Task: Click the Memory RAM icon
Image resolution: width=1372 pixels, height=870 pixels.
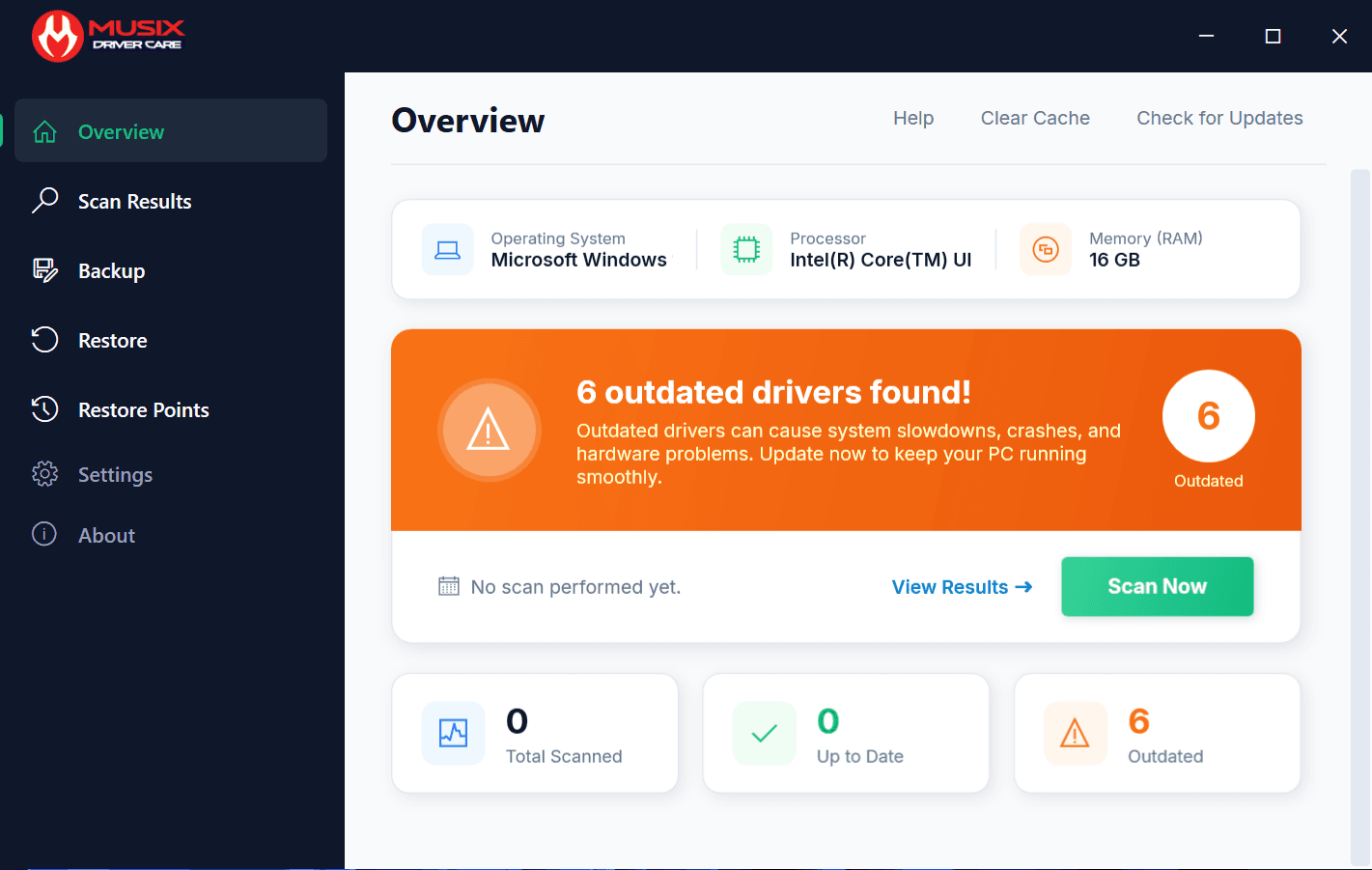Action: 1046,249
